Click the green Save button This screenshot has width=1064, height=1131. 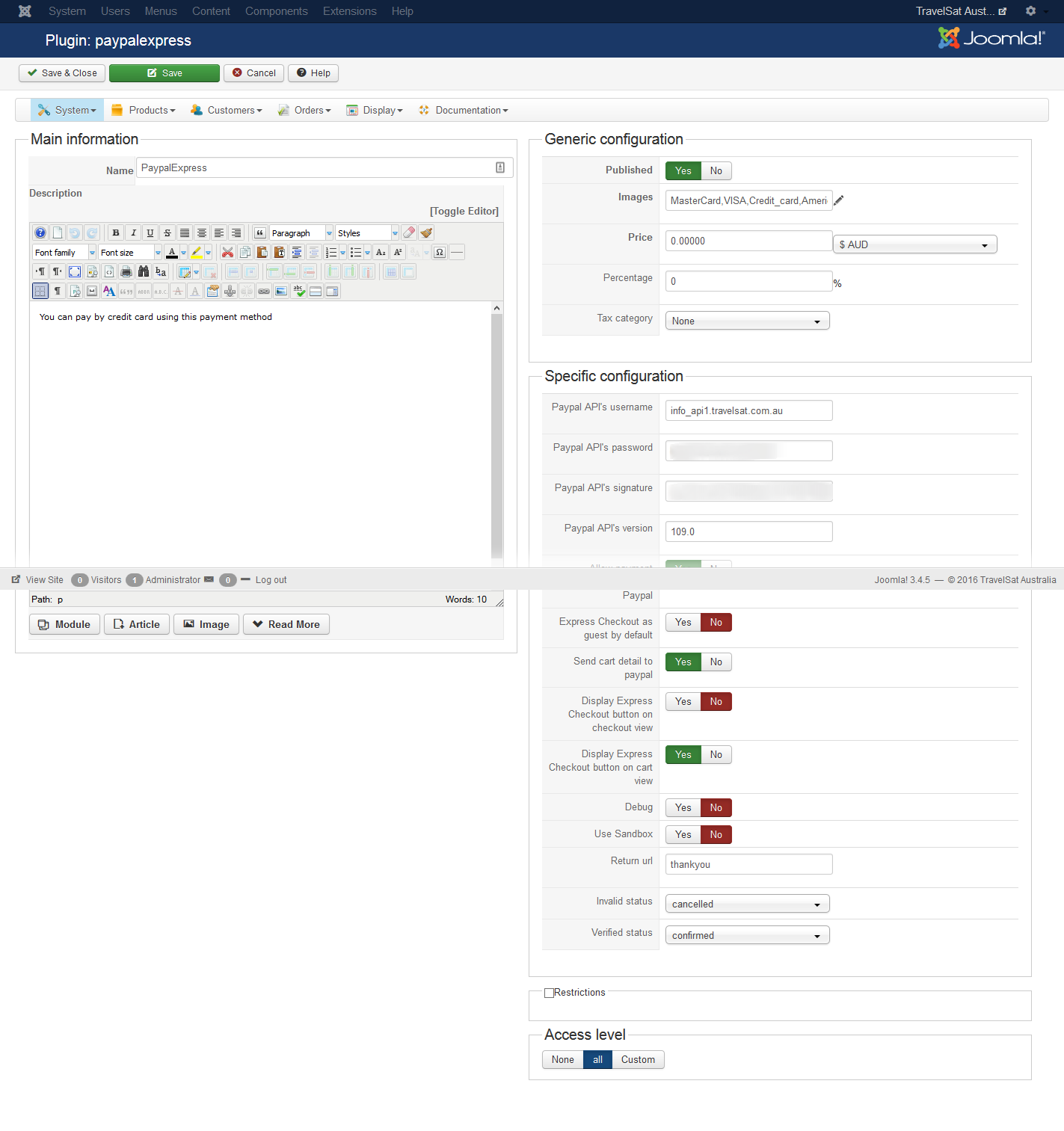pos(164,73)
